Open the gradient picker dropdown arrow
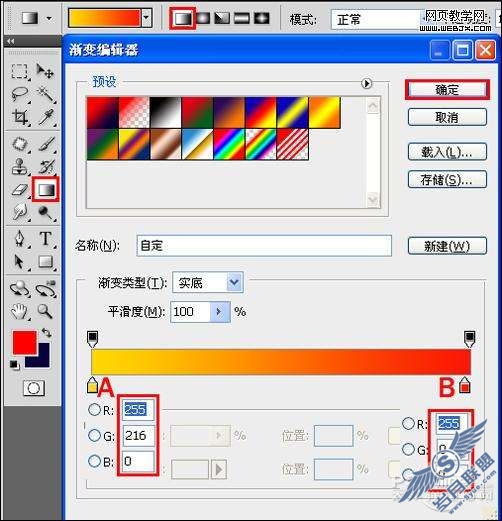 tap(146, 18)
